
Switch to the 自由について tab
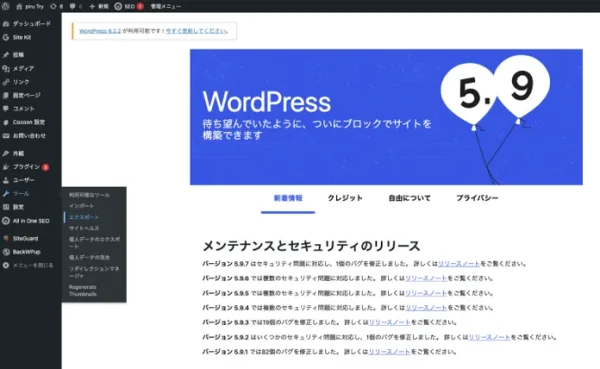tap(409, 198)
